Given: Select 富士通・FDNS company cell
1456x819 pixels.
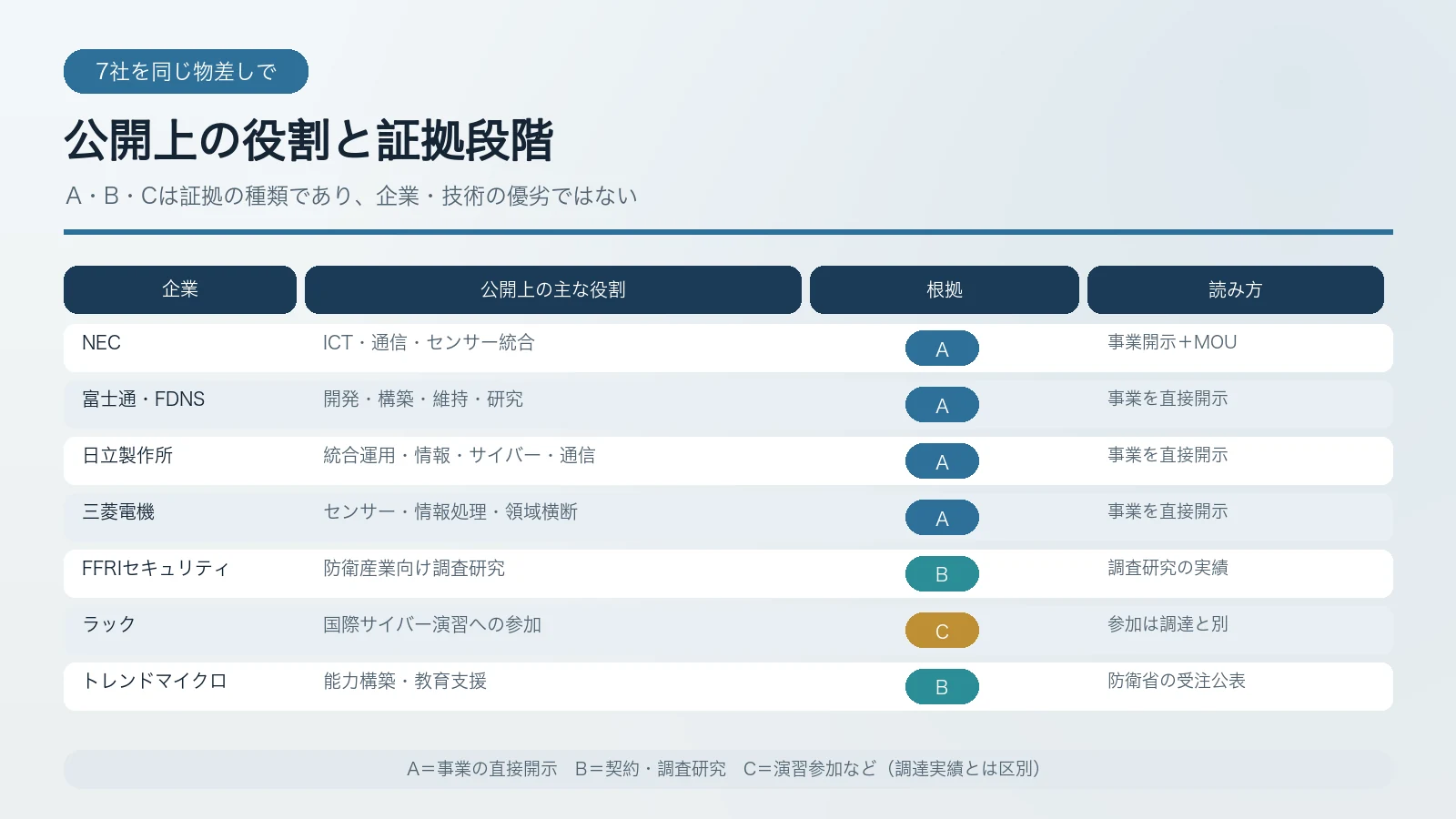Looking at the screenshot, I should 143,399.
